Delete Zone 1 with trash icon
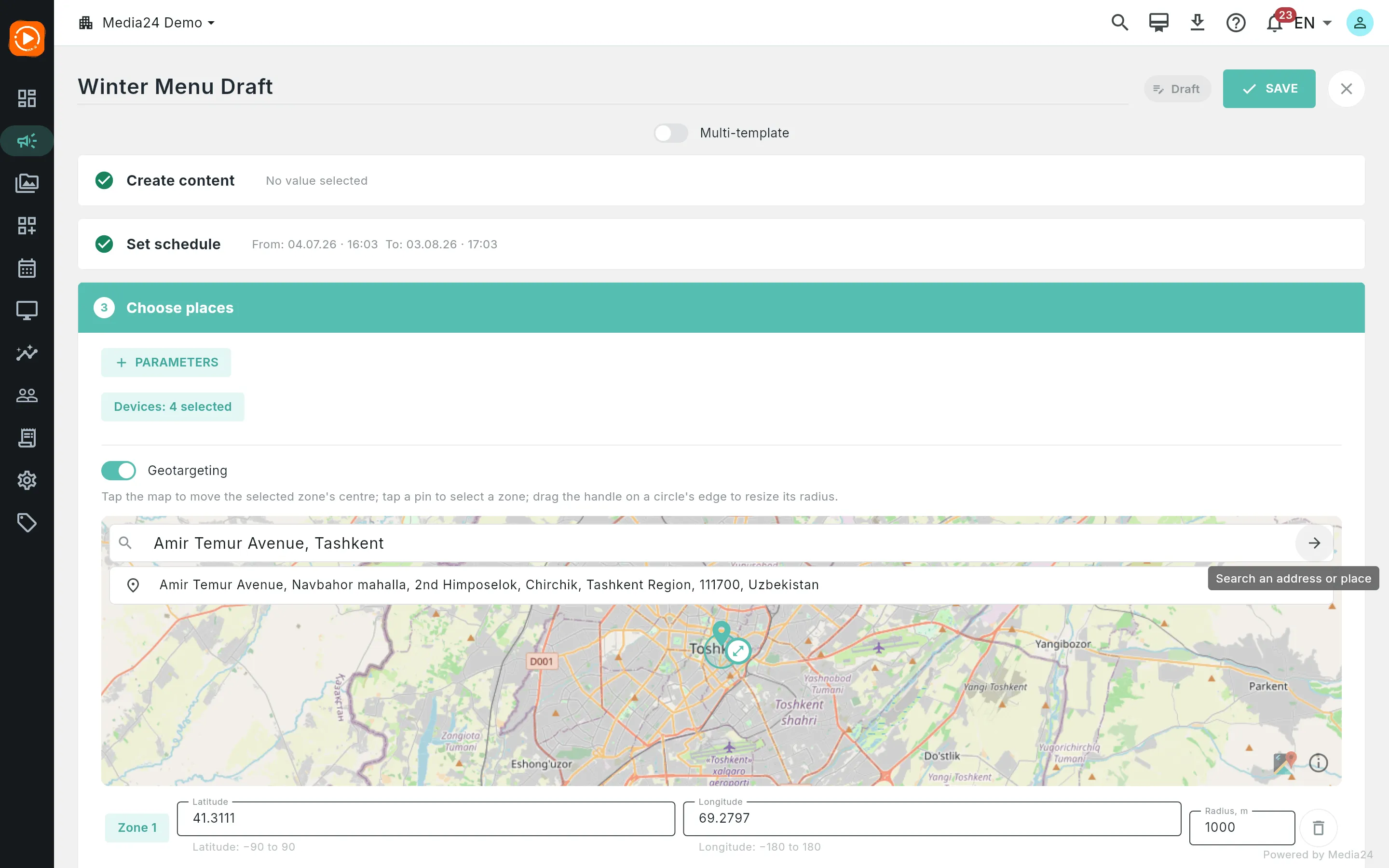 click(1319, 827)
